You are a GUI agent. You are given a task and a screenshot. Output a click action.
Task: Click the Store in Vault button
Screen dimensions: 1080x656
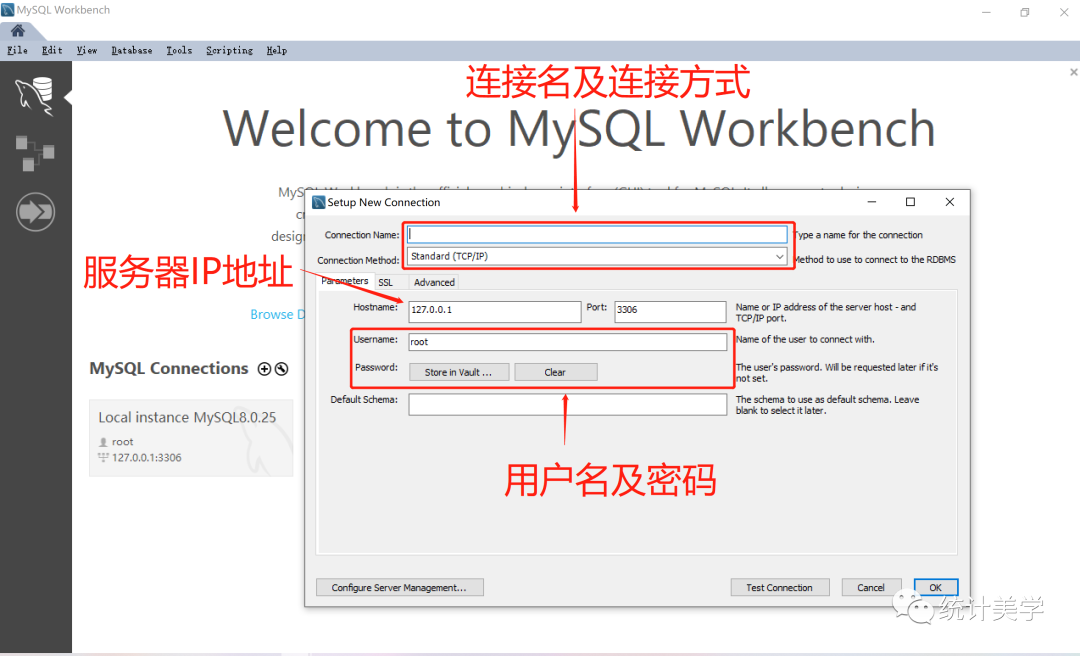(459, 372)
